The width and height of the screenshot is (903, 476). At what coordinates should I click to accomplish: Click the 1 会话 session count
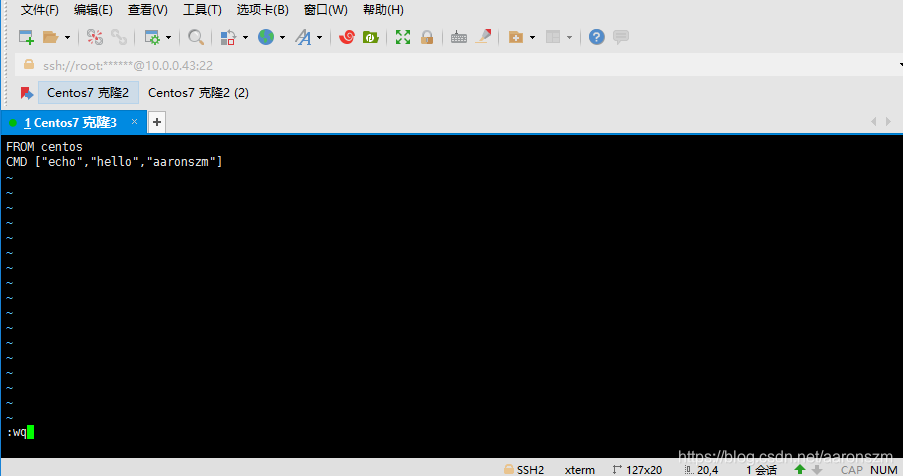[x=761, y=470]
